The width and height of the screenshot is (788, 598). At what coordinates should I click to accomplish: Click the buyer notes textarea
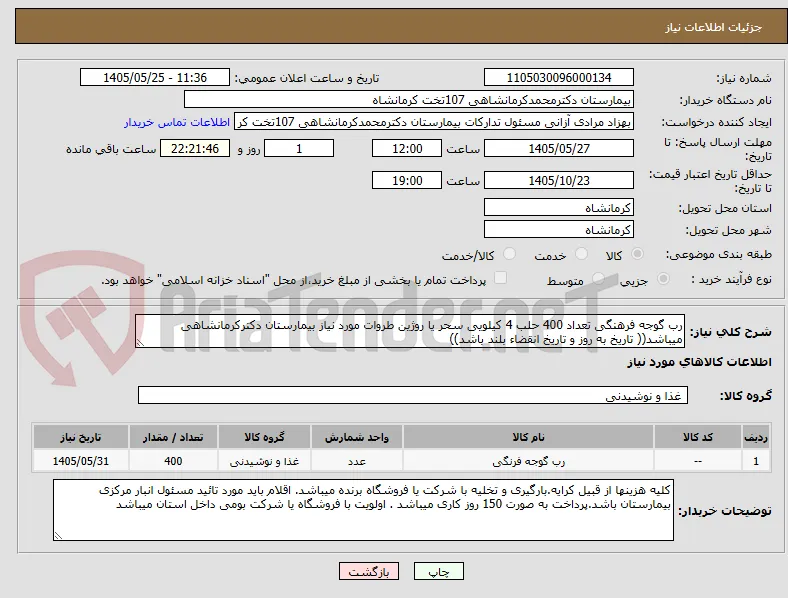(363, 510)
